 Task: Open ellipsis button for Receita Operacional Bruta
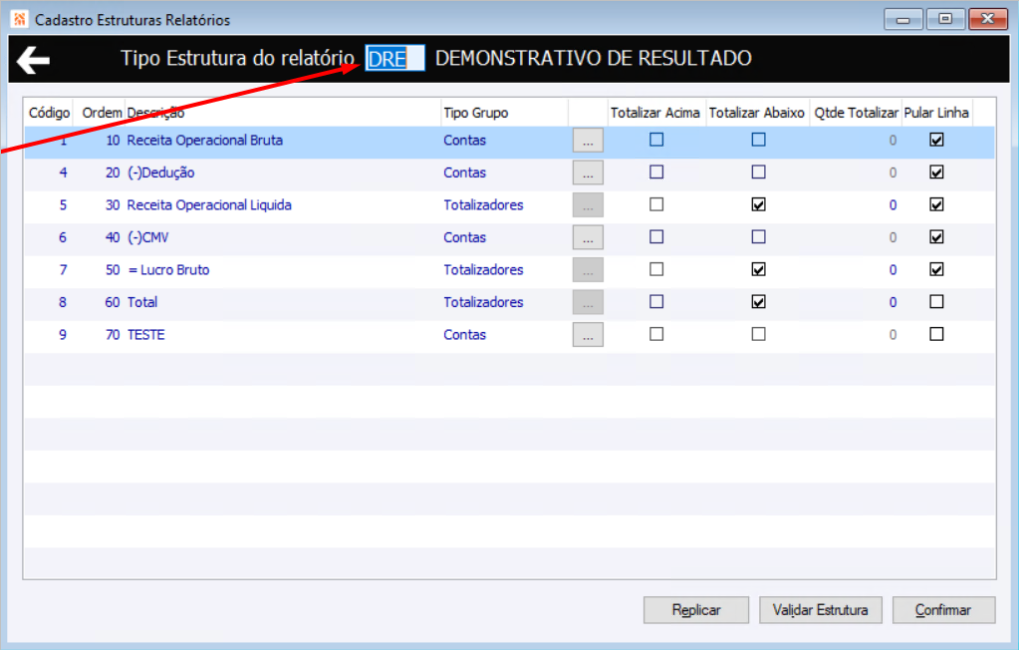coord(587,140)
